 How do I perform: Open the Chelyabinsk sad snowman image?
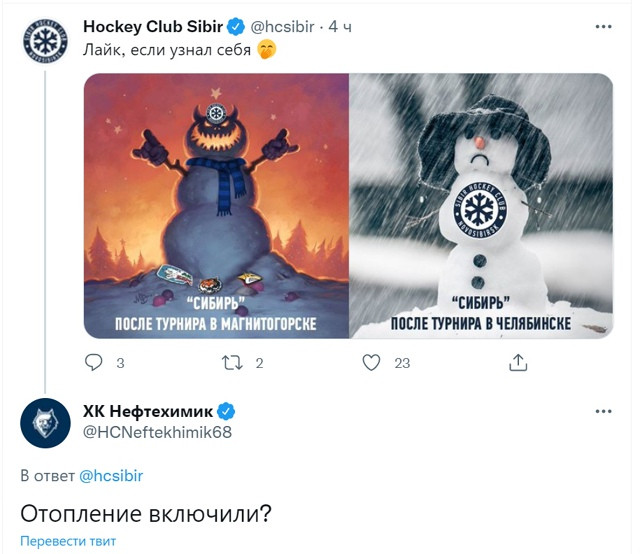481,206
